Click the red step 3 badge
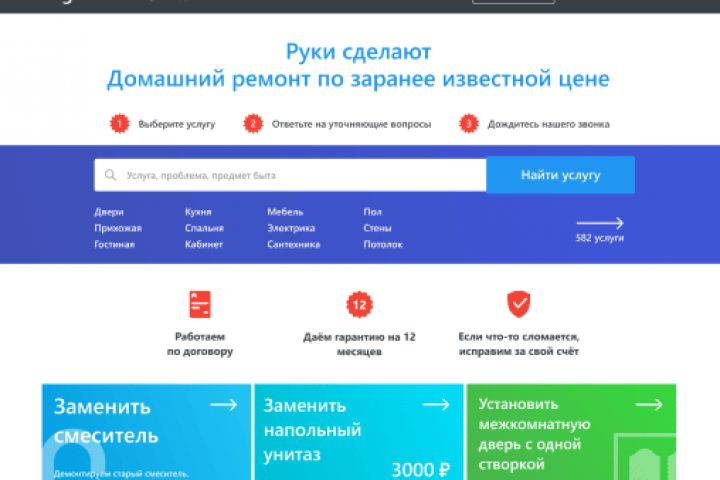The width and height of the screenshot is (720, 480). click(x=469, y=124)
